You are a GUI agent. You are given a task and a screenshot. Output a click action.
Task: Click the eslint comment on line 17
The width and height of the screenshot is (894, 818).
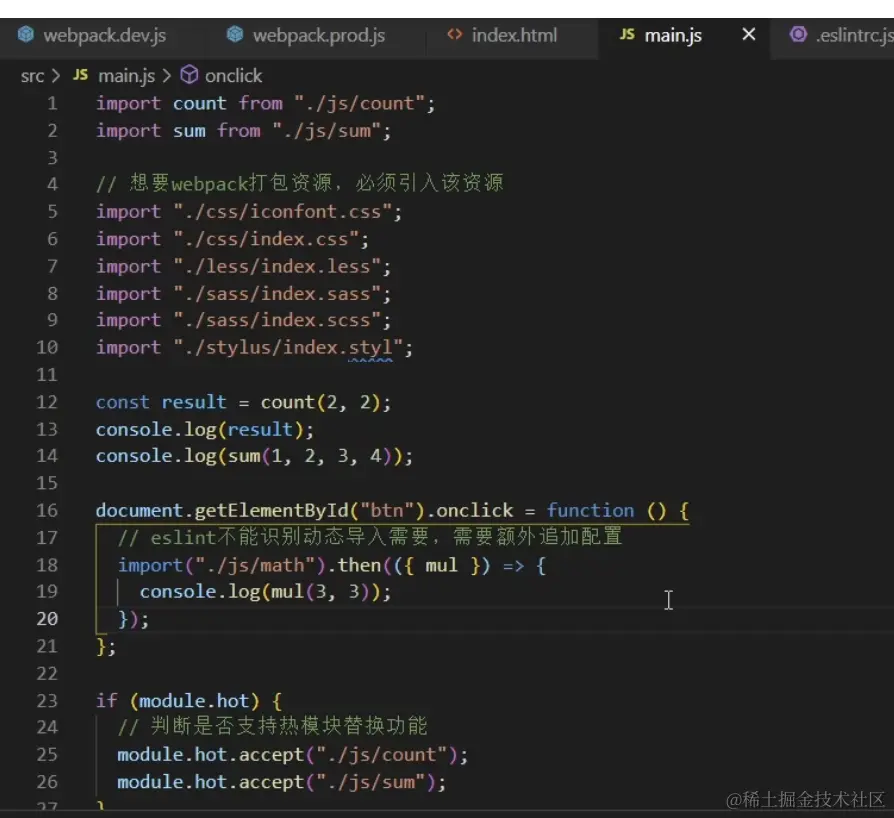pos(369,536)
